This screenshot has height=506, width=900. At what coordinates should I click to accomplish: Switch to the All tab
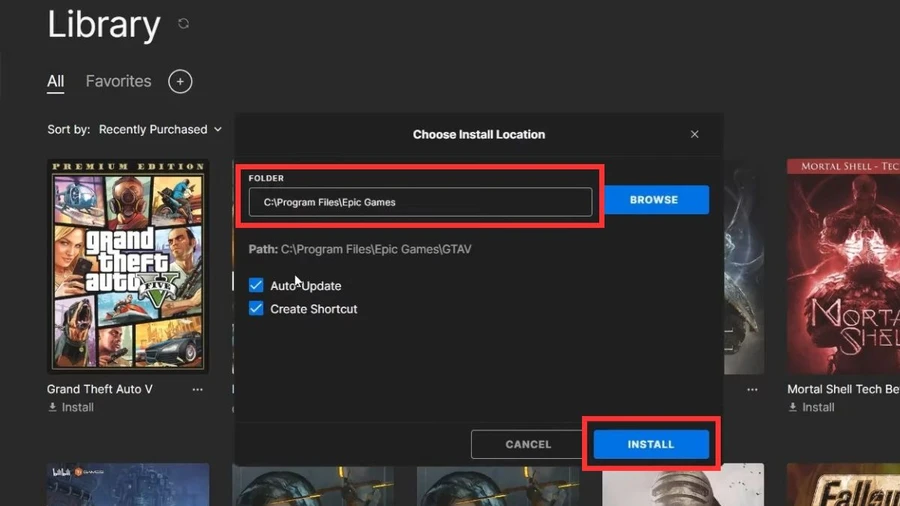coord(56,81)
